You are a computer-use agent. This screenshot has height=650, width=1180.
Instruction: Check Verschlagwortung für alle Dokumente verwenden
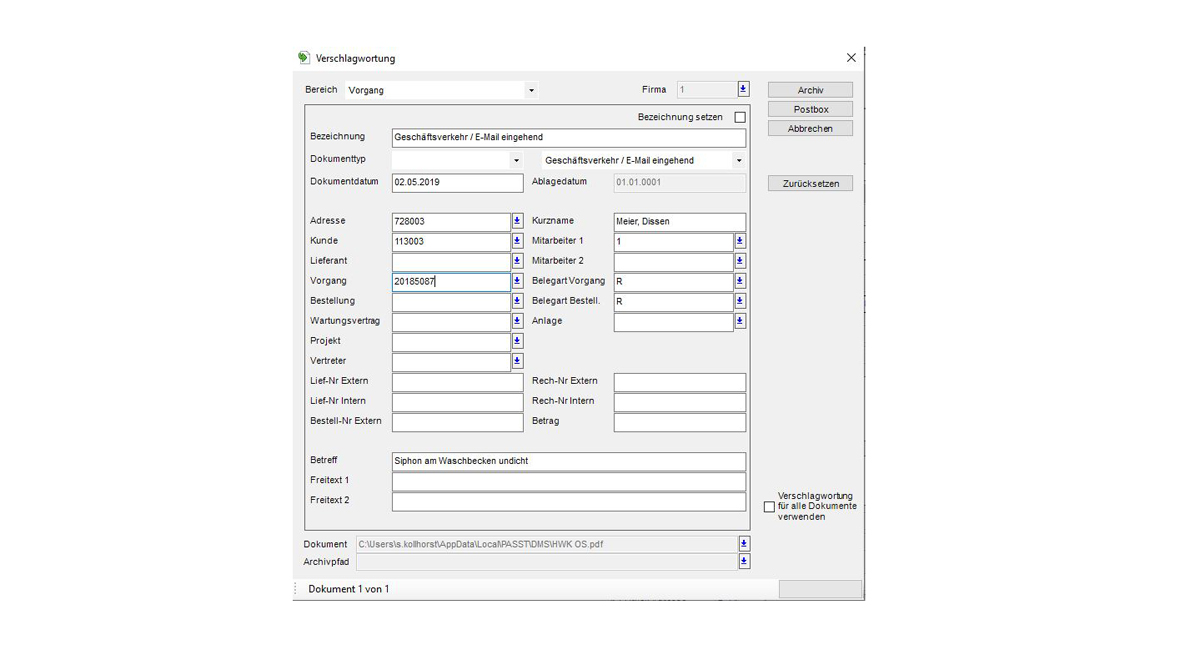pyautogui.click(x=769, y=507)
